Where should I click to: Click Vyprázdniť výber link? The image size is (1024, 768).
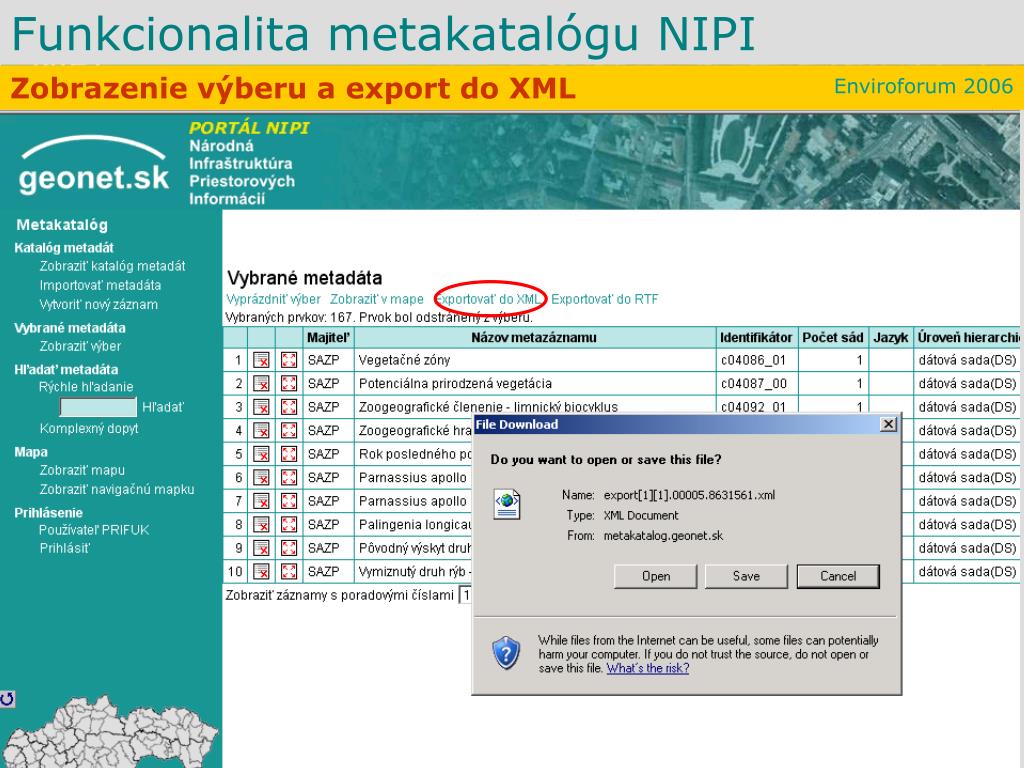click(x=273, y=299)
